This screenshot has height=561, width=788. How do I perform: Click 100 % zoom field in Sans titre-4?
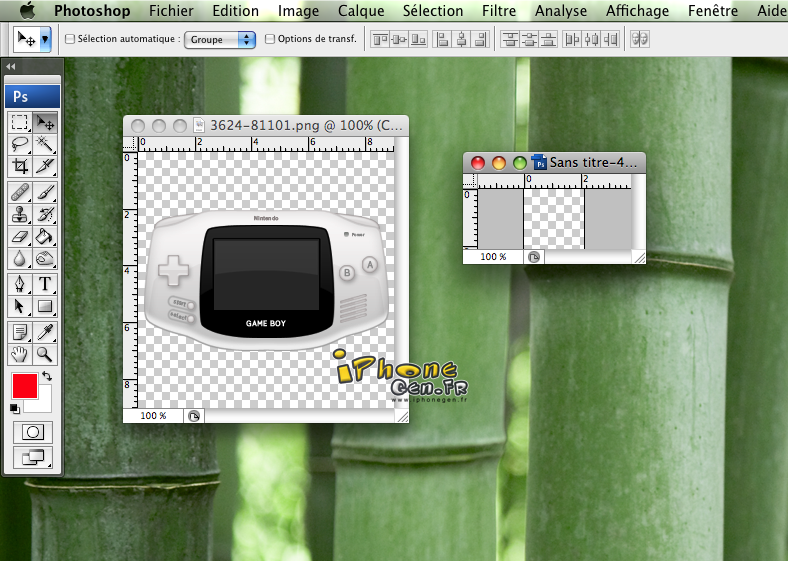(493, 257)
